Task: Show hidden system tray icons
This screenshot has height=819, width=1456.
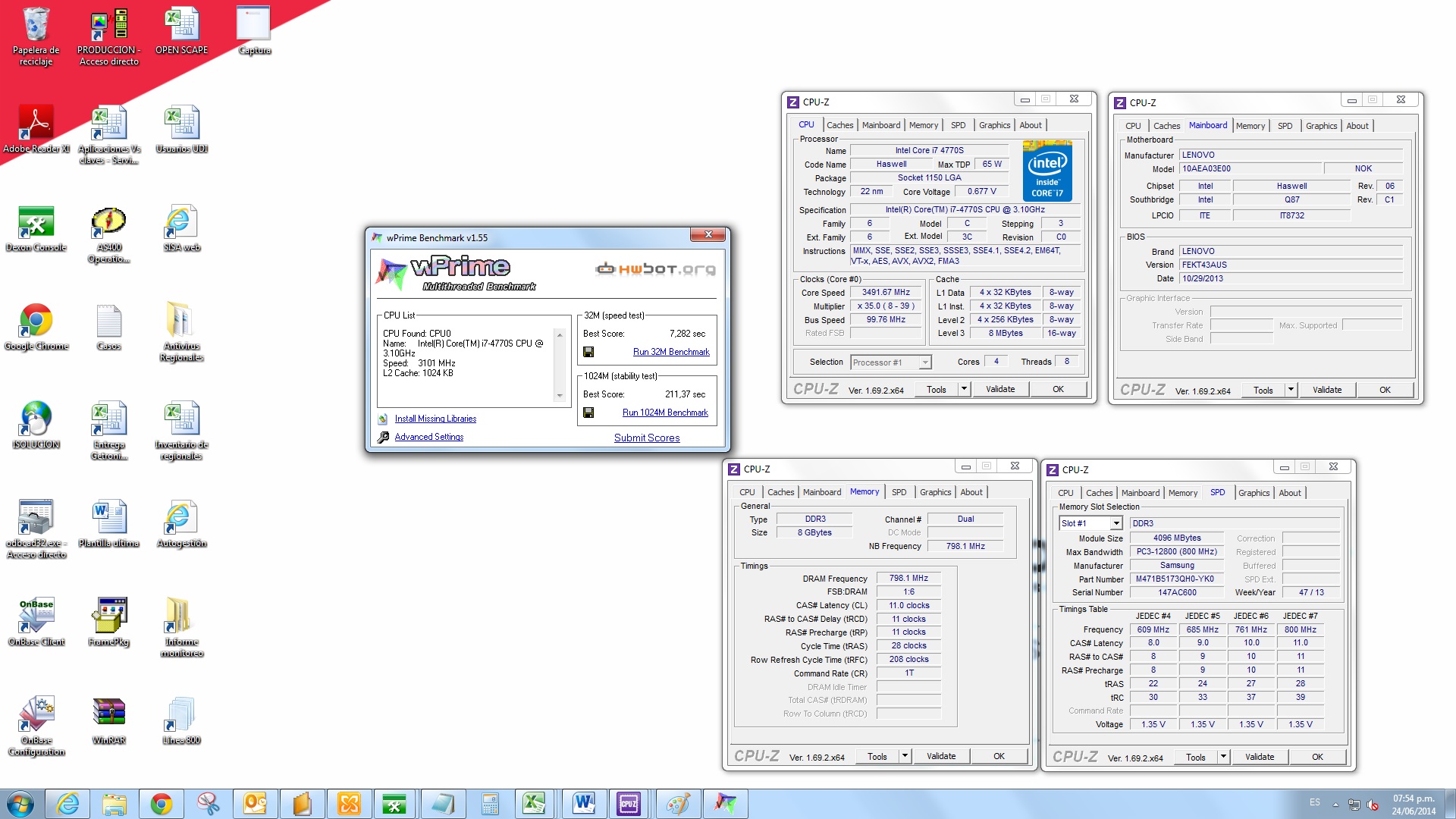Action: [x=1335, y=805]
